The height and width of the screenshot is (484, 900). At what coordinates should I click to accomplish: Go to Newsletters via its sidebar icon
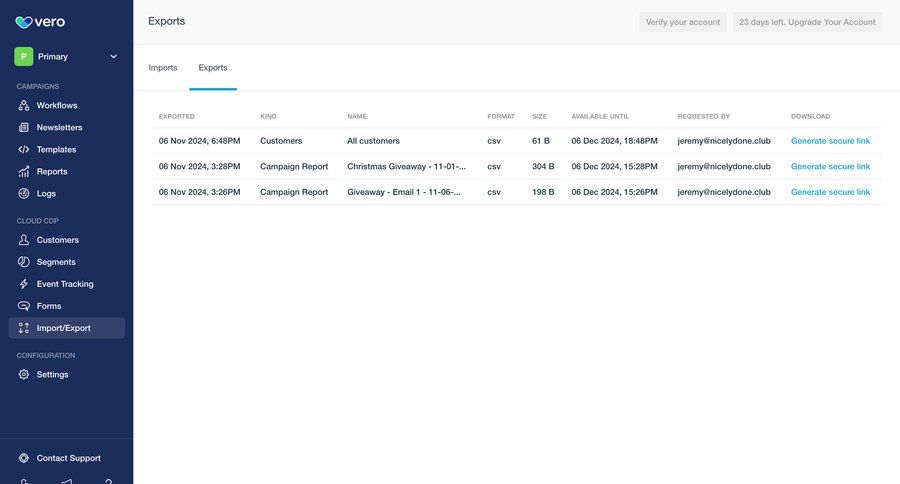24,127
